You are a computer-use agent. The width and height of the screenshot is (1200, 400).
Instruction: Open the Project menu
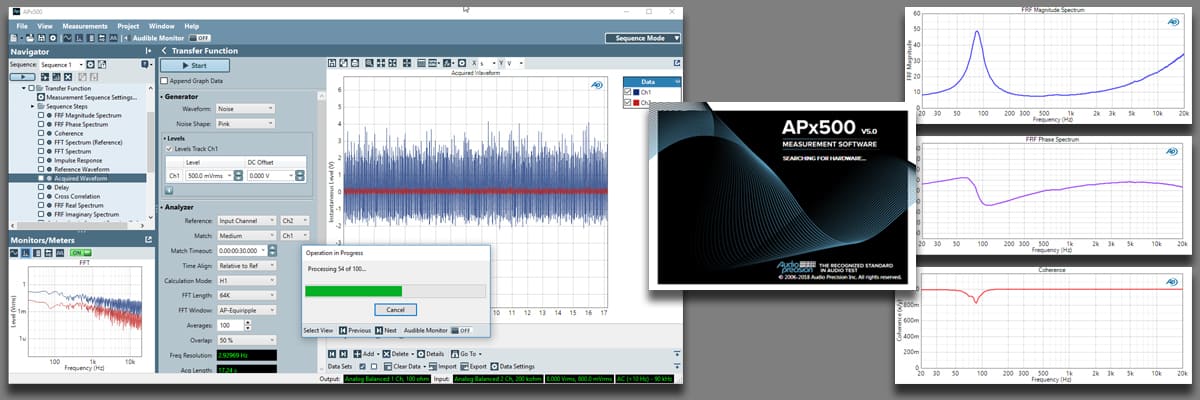point(128,25)
